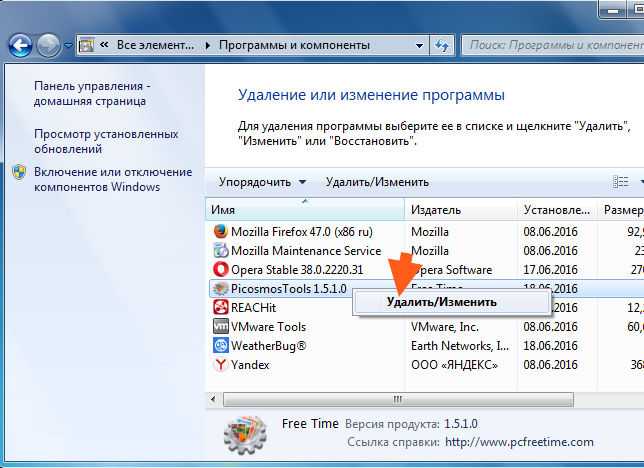Click the http://www.pcfreetime.com help link
The height and width of the screenshot is (468, 644).
click(x=519, y=442)
